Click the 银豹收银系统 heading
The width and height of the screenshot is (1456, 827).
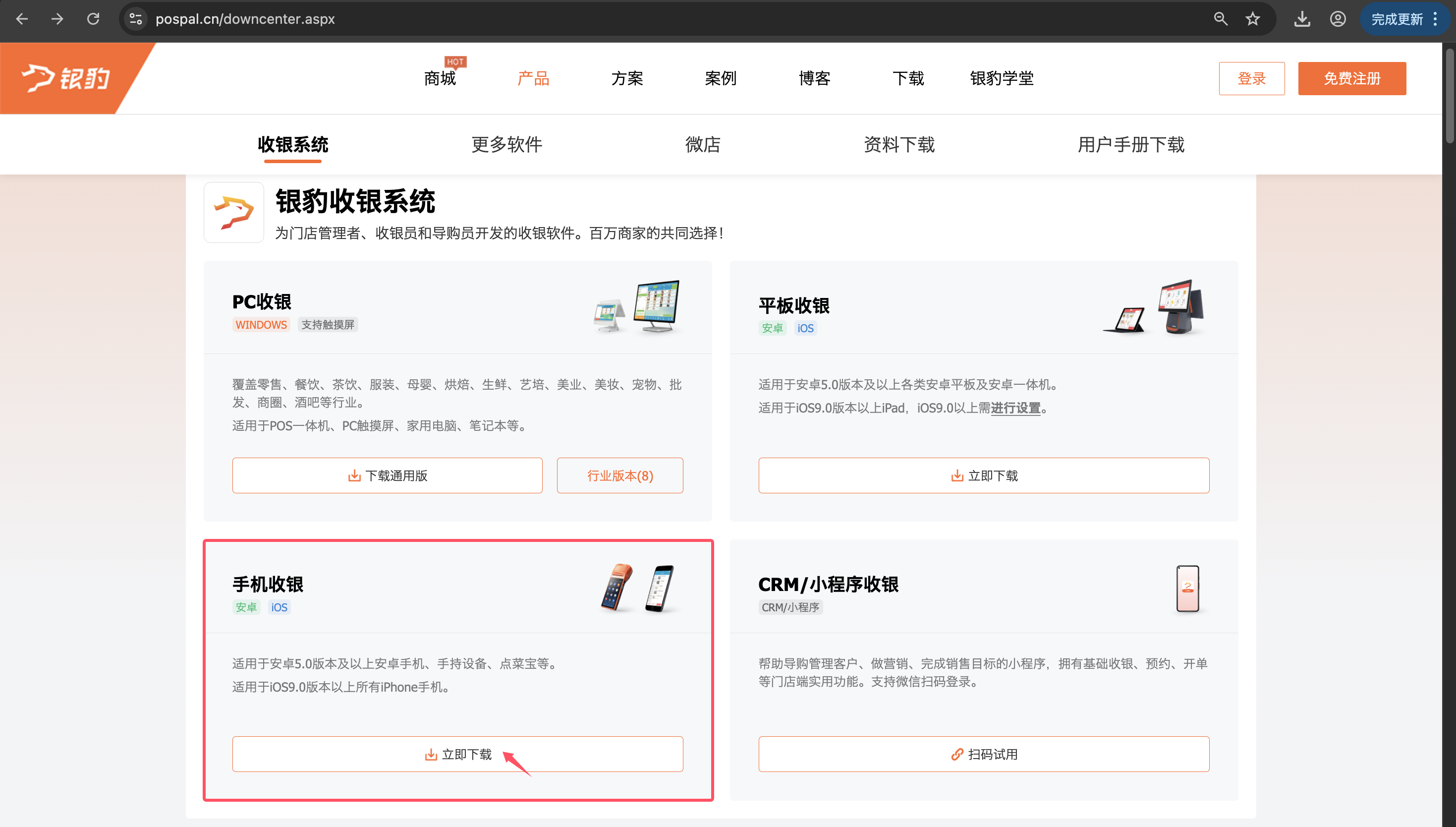point(355,202)
